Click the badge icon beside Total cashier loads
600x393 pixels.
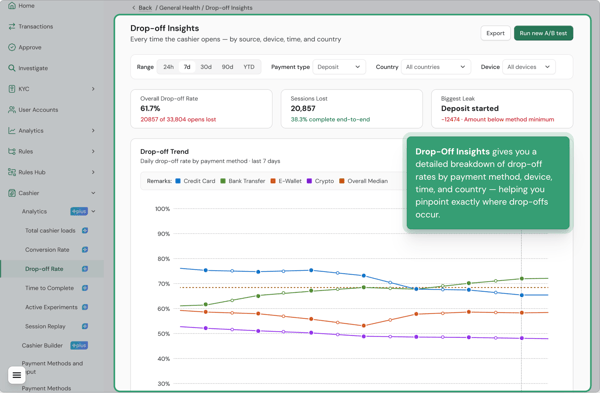[85, 230]
